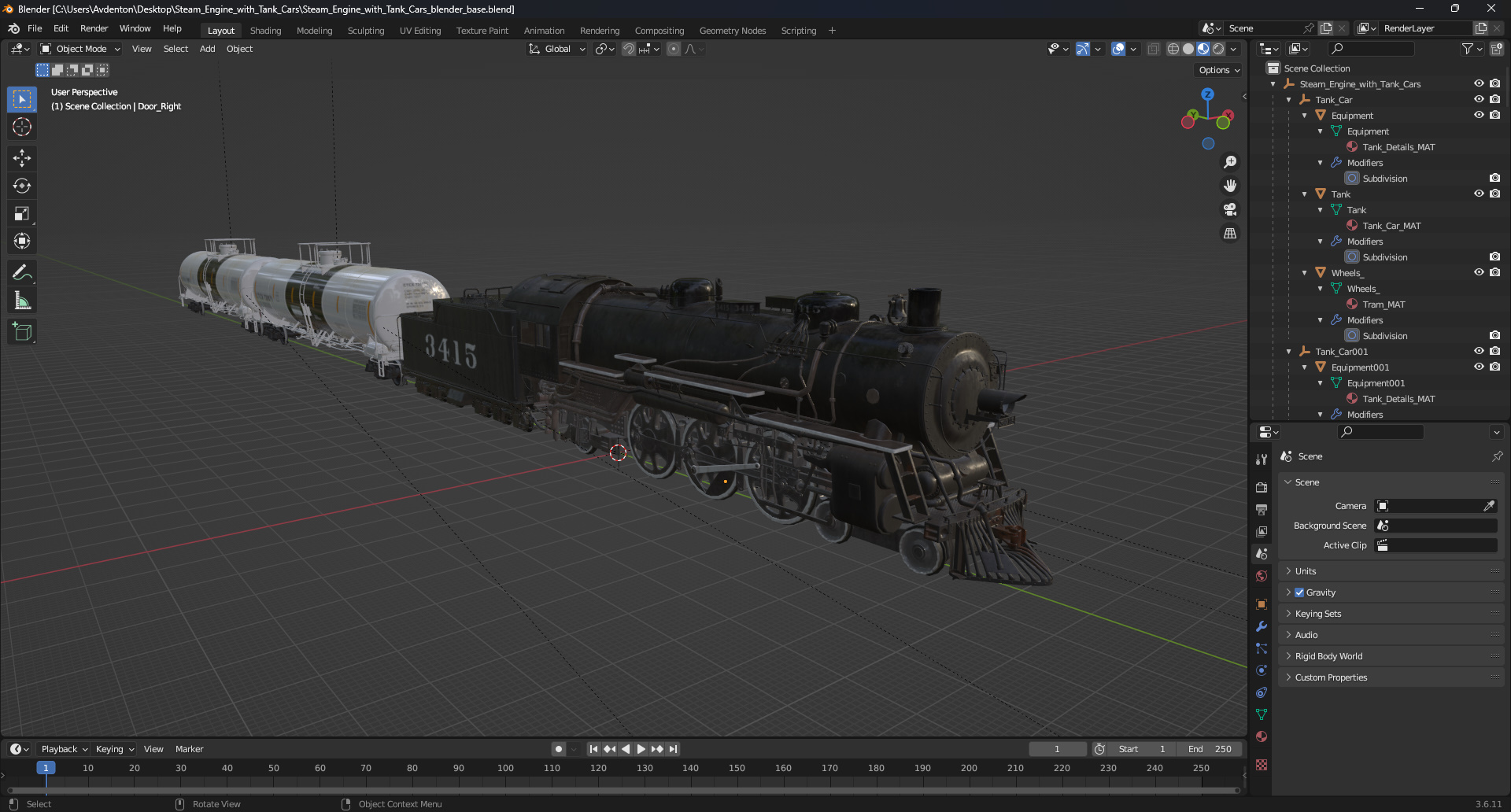Switch to Wireframe viewport shading
Viewport: 1511px width, 812px height.
click(1173, 49)
